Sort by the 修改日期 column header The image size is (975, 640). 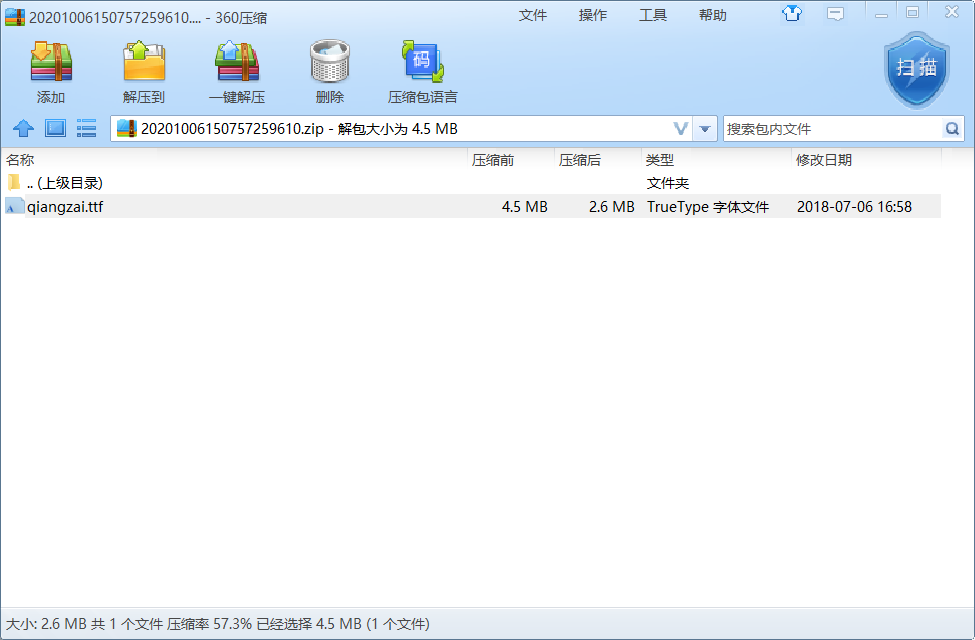click(x=823, y=160)
